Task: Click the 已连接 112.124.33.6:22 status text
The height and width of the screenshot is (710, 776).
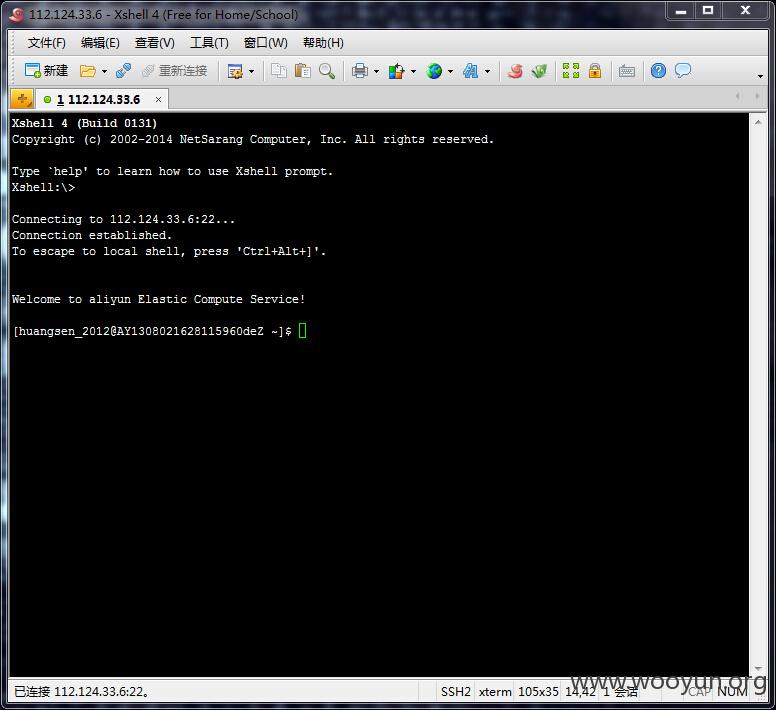Action: (81, 692)
